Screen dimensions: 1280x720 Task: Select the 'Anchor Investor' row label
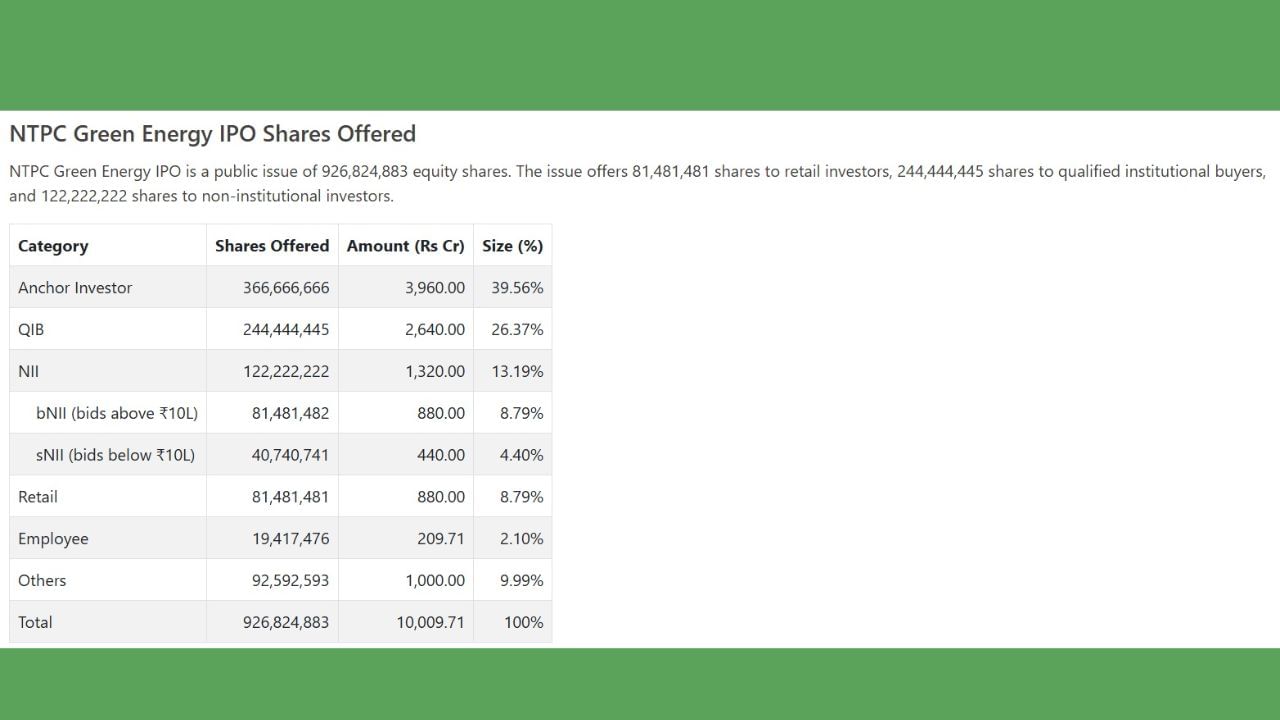(75, 288)
